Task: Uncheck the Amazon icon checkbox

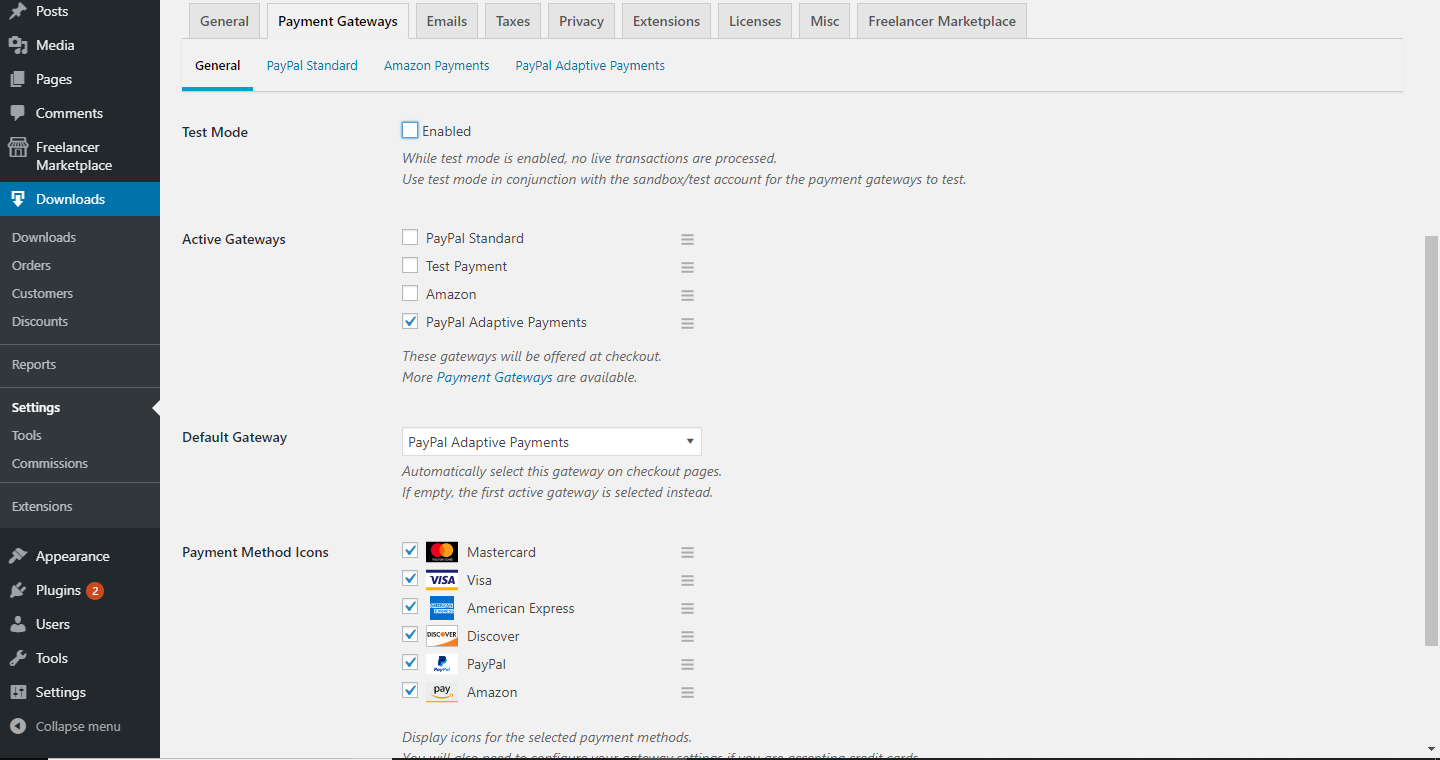Action: 410,690
